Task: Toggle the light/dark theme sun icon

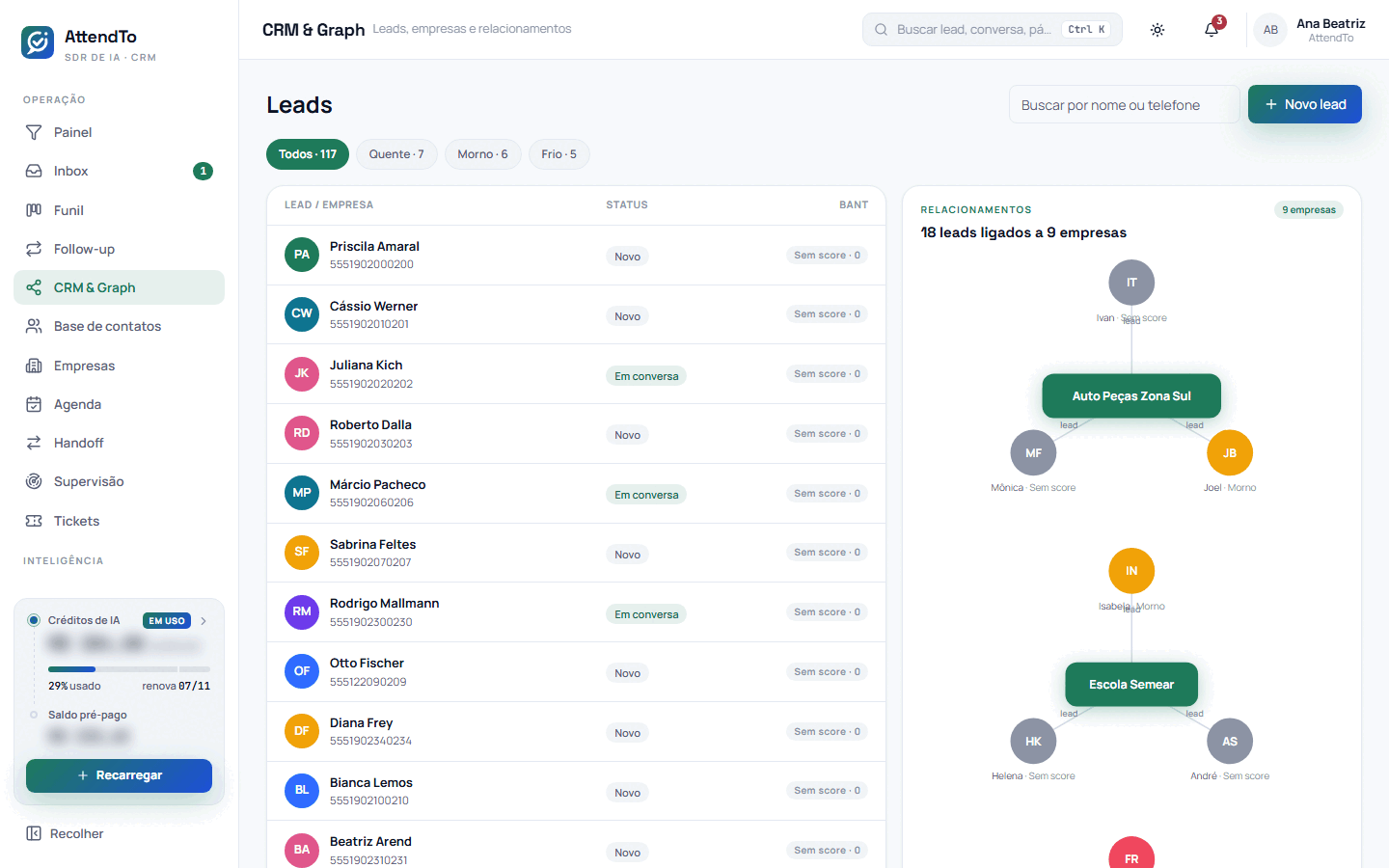Action: click(1157, 30)
